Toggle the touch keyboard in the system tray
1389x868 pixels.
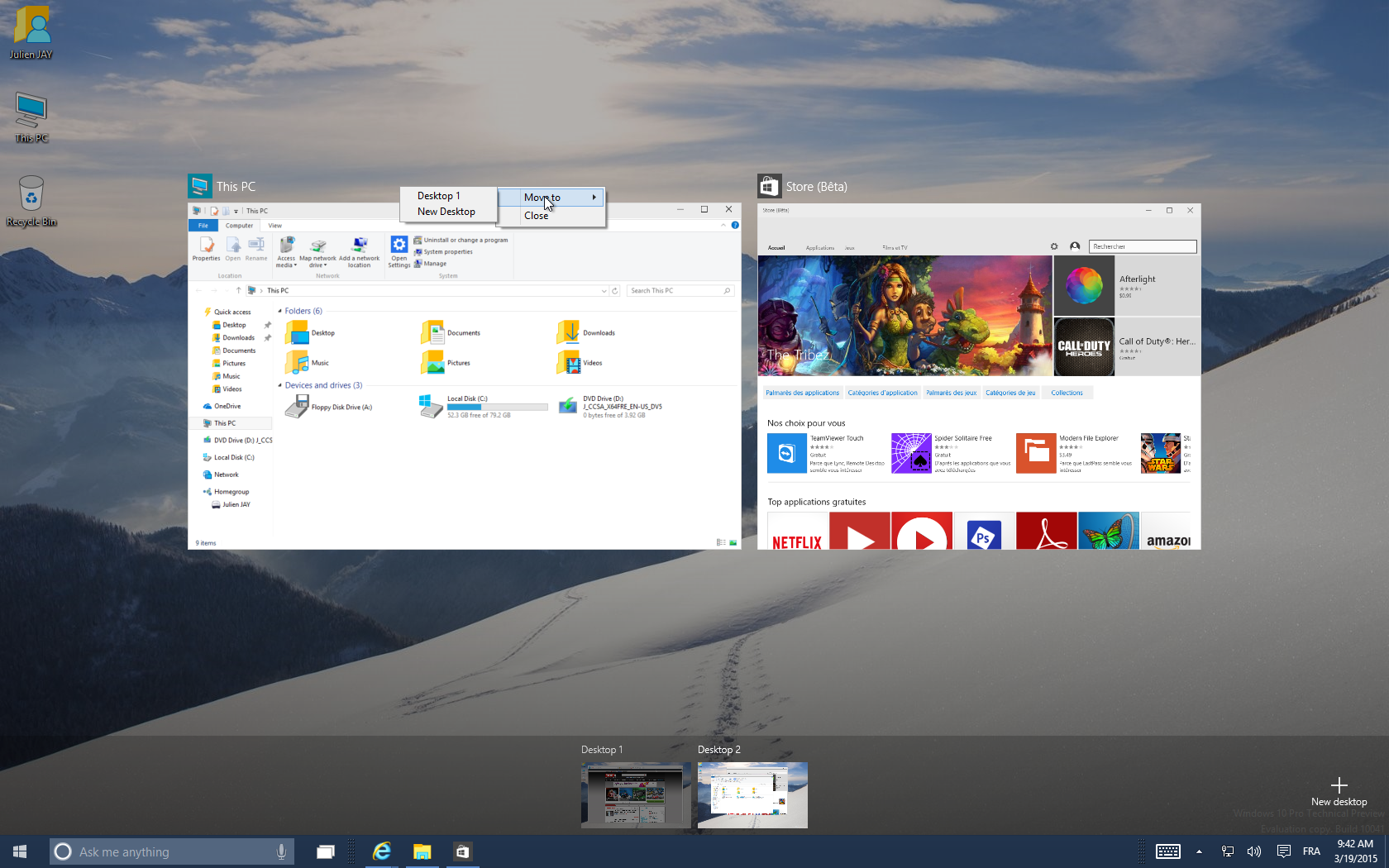[1167, 851]
